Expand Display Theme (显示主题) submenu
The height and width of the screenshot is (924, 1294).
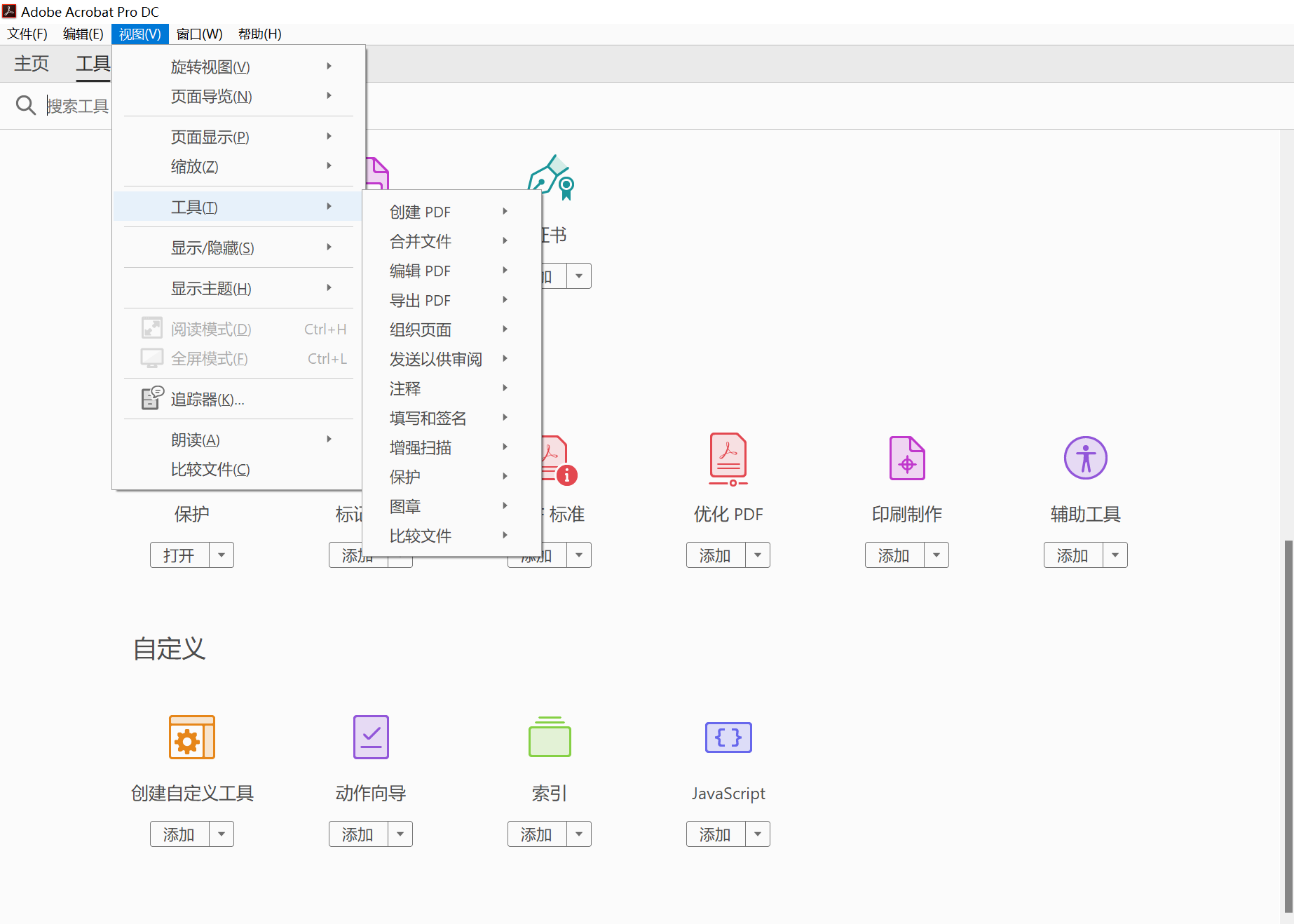pyautogui.click(x=238, y=288)
